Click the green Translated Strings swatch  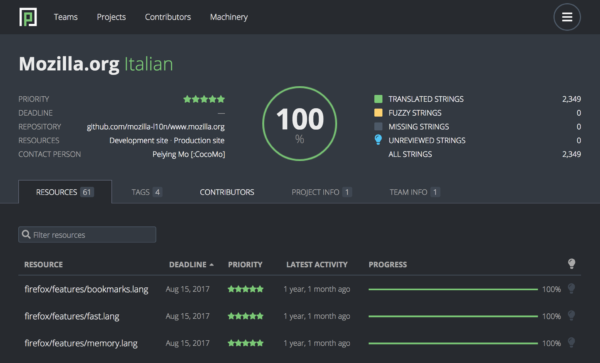point(378,99)
